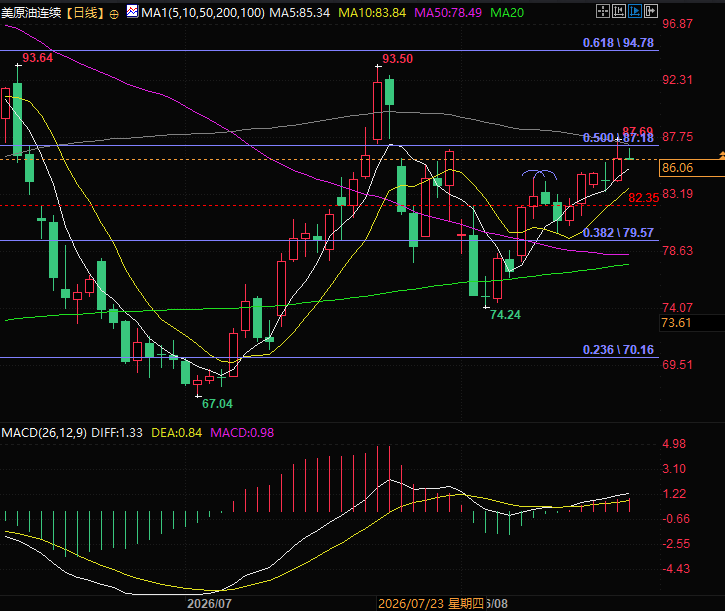Image resolution: width=725 pixels, height=611 pixels.
Task: Click the current price tag 86.06
Action: [x=691, y=167]
